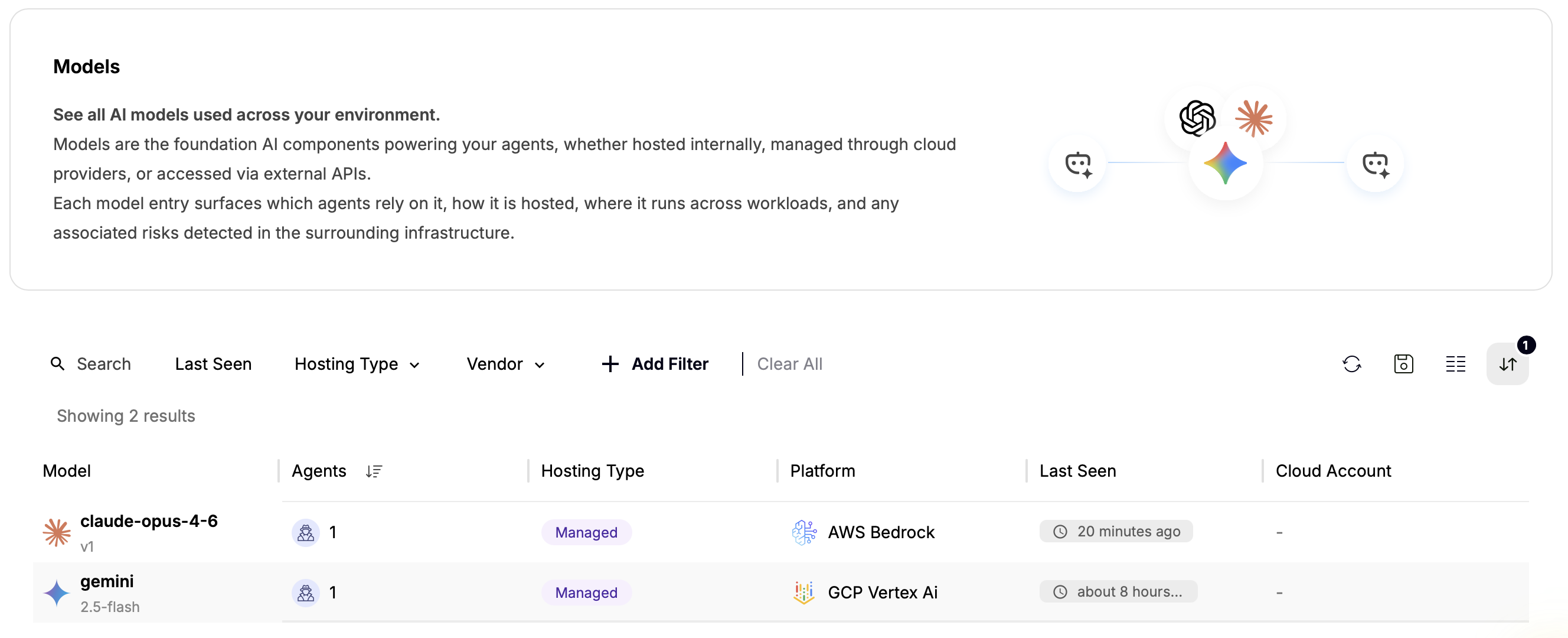Click the GCP Vertex Ai platform icon
This screenshot has width=1568, height=638.
[803, 593]
